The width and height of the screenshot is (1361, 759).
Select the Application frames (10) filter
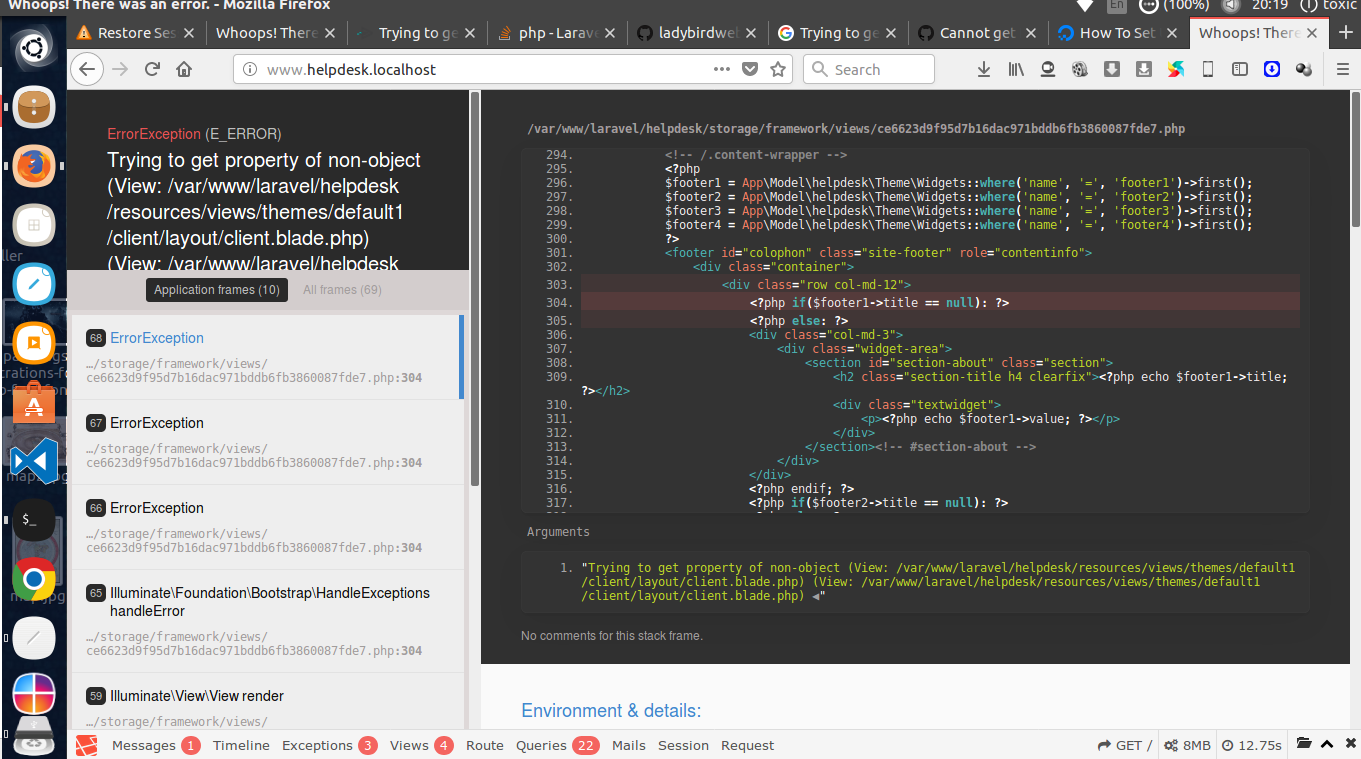[x=216, y=289]
